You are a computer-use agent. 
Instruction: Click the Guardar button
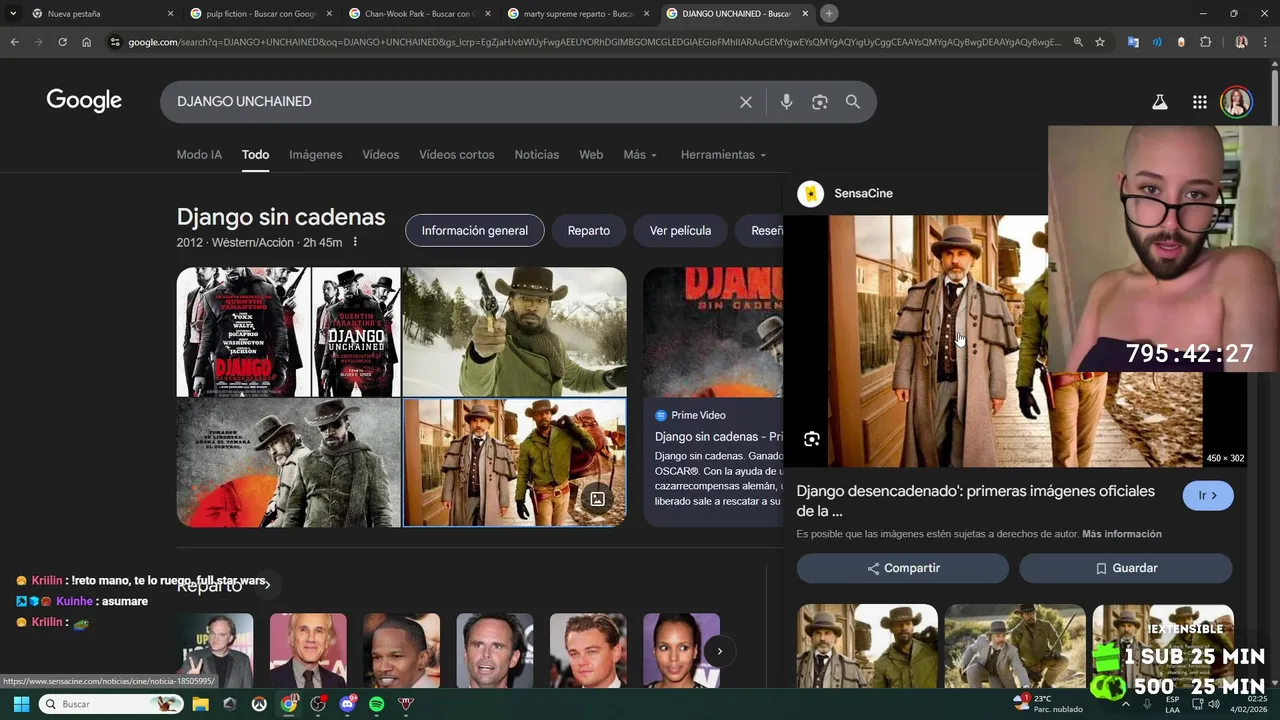[1125, 568]
